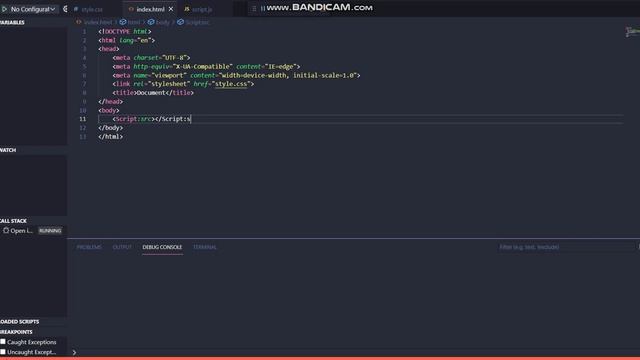Screen dimensions: 640x360
Task: Open the Debug Console panel tab
Action: (162, 247)
